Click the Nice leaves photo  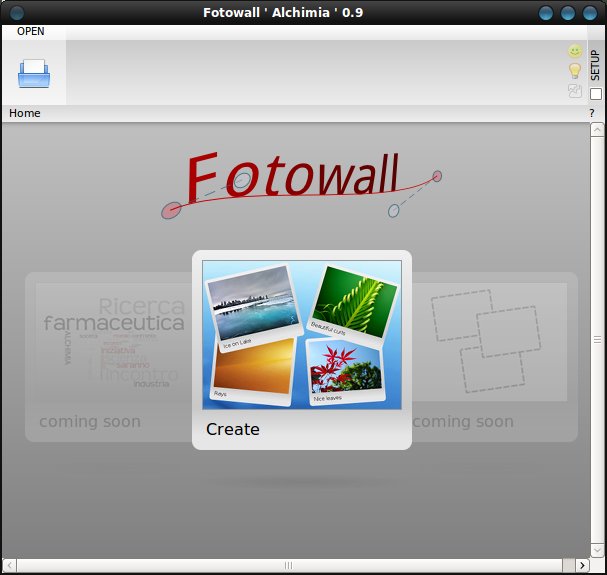pos(345,372)
